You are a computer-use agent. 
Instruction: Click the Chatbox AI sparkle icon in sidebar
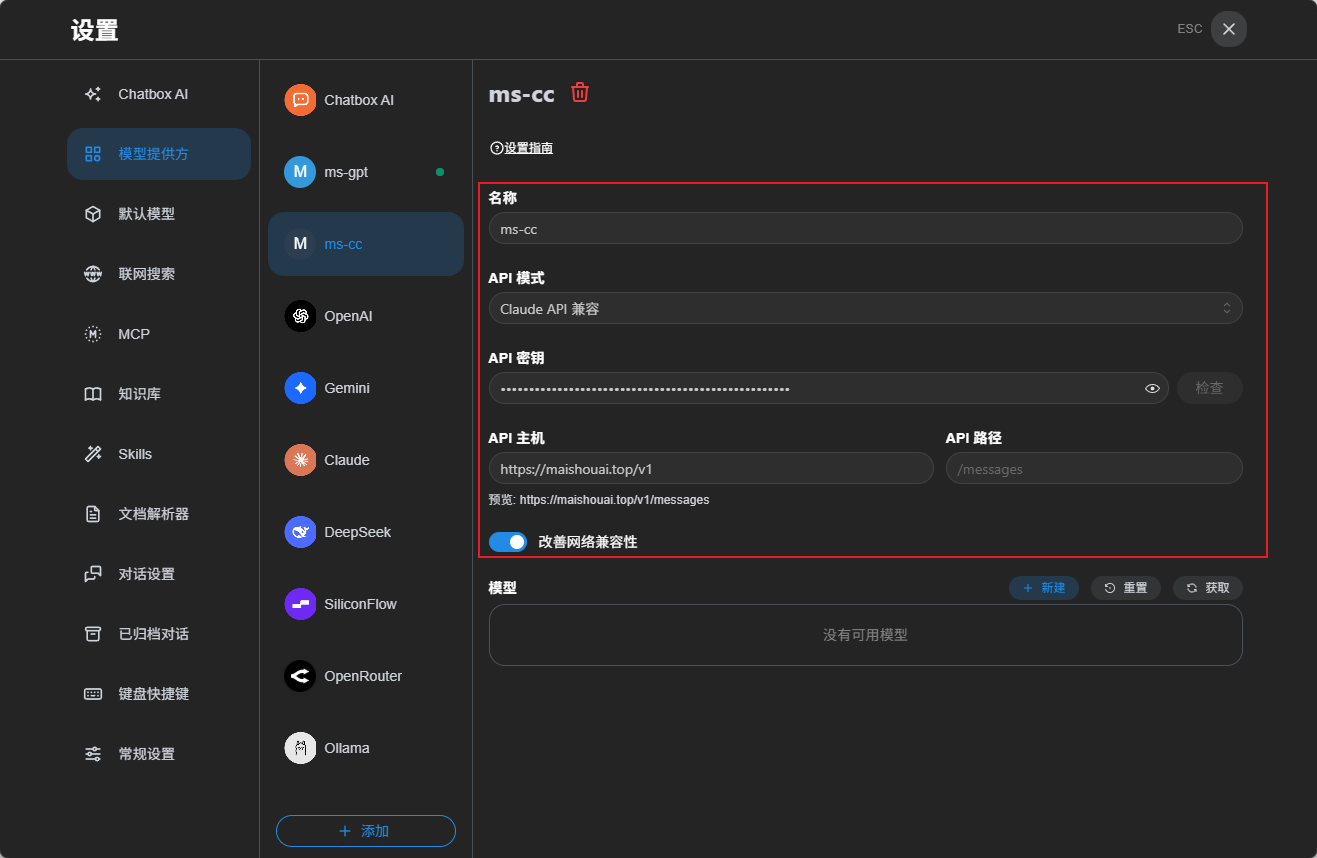coord(93,94)
